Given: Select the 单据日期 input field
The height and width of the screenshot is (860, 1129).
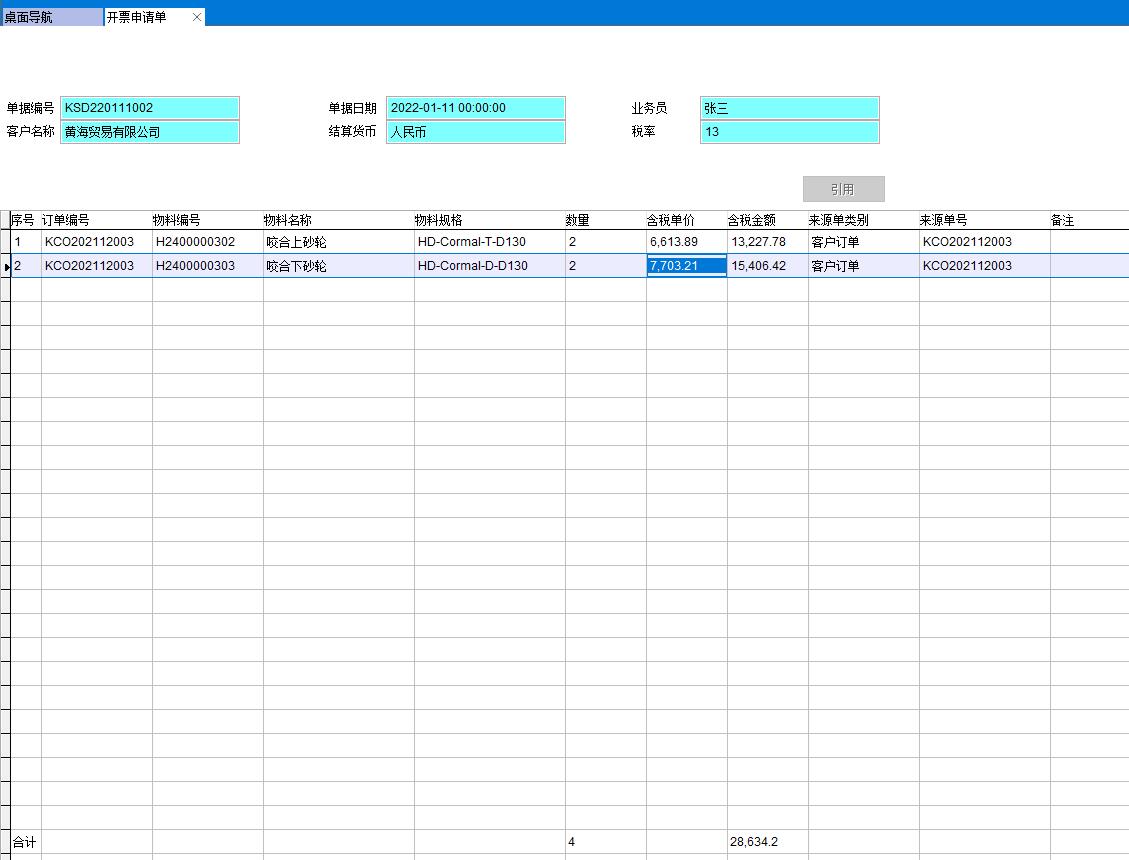Looking at the screenshot, I should click(475, 108).
